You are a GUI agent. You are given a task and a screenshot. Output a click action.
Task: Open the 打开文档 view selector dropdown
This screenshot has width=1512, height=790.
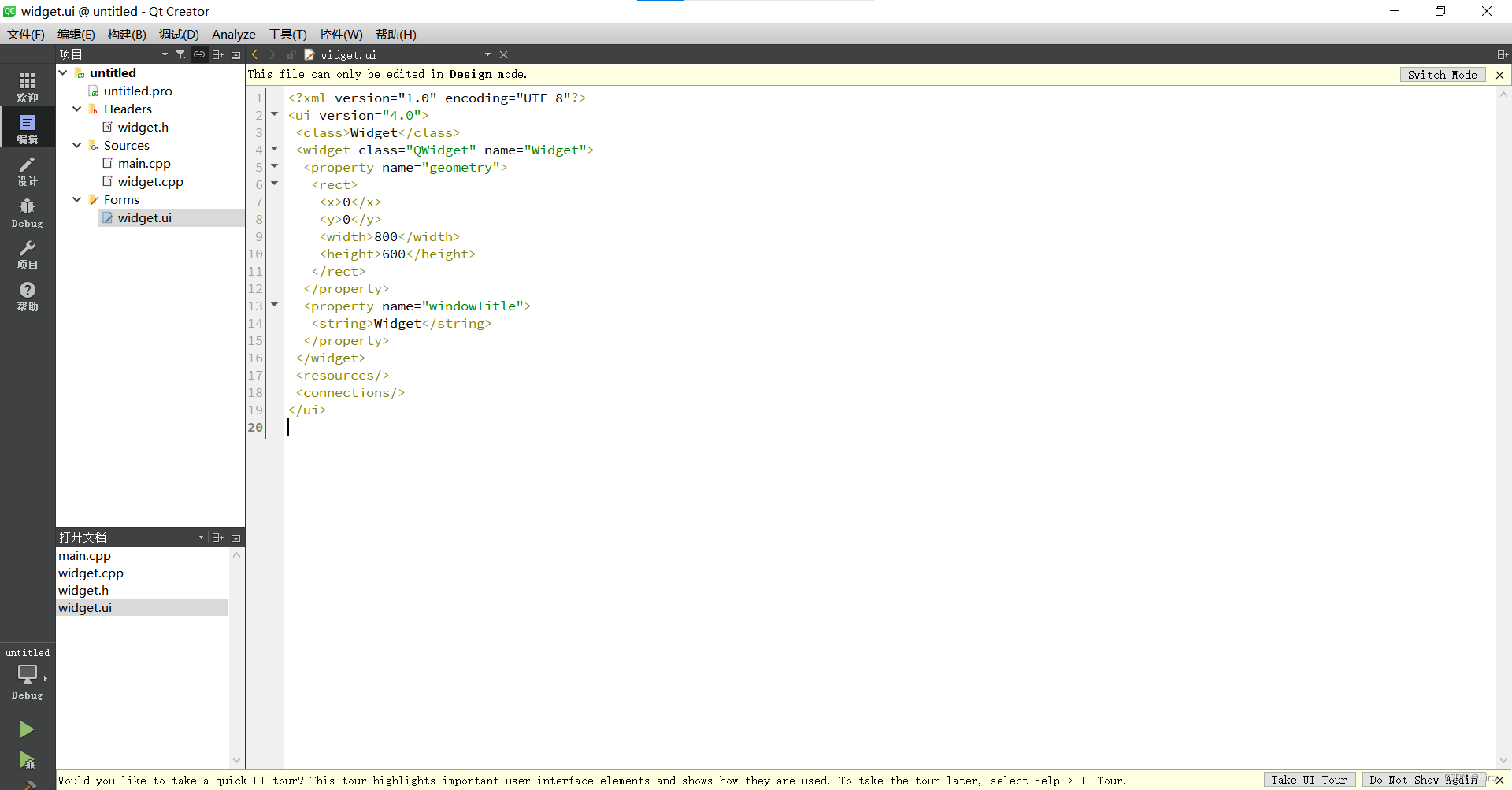click(x=132, y=537)
